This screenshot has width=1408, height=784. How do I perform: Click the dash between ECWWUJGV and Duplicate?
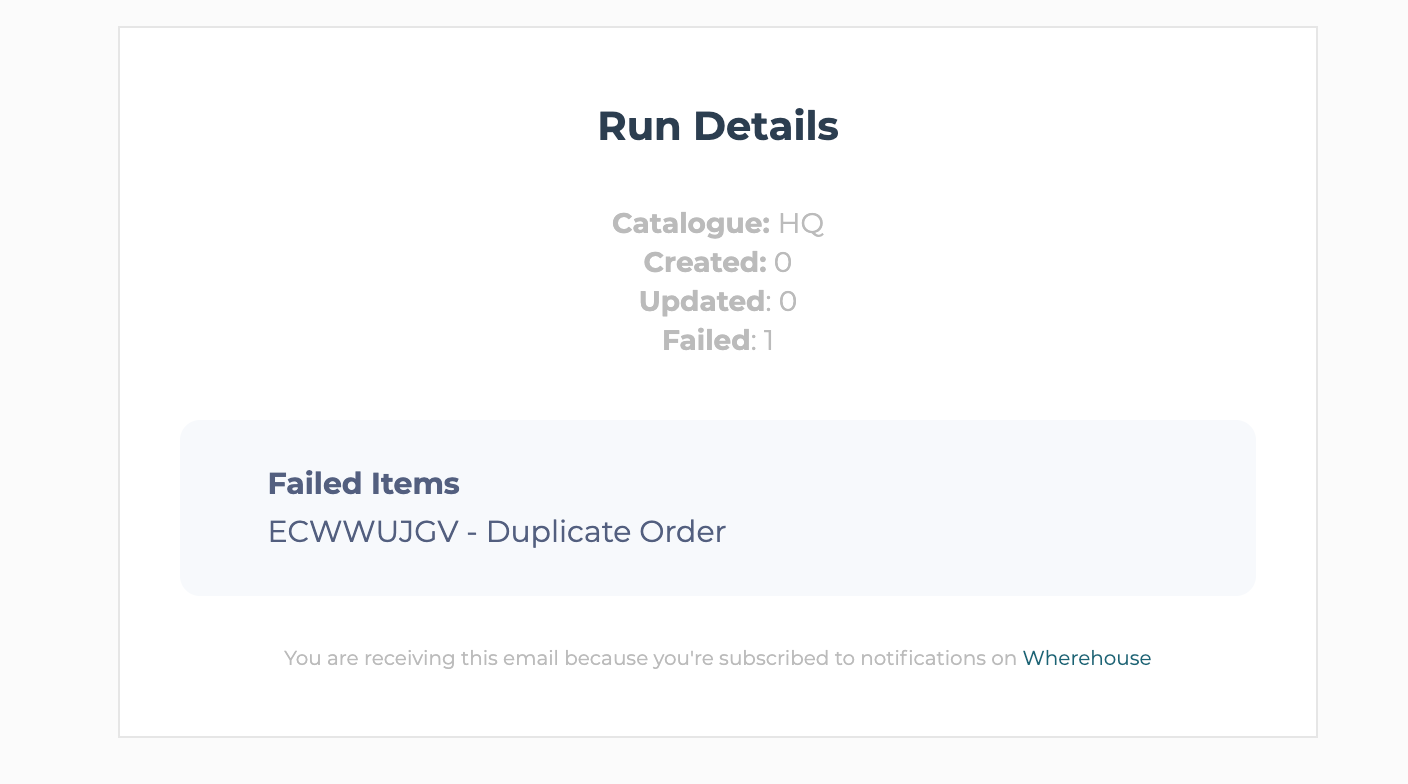point(472,533)
